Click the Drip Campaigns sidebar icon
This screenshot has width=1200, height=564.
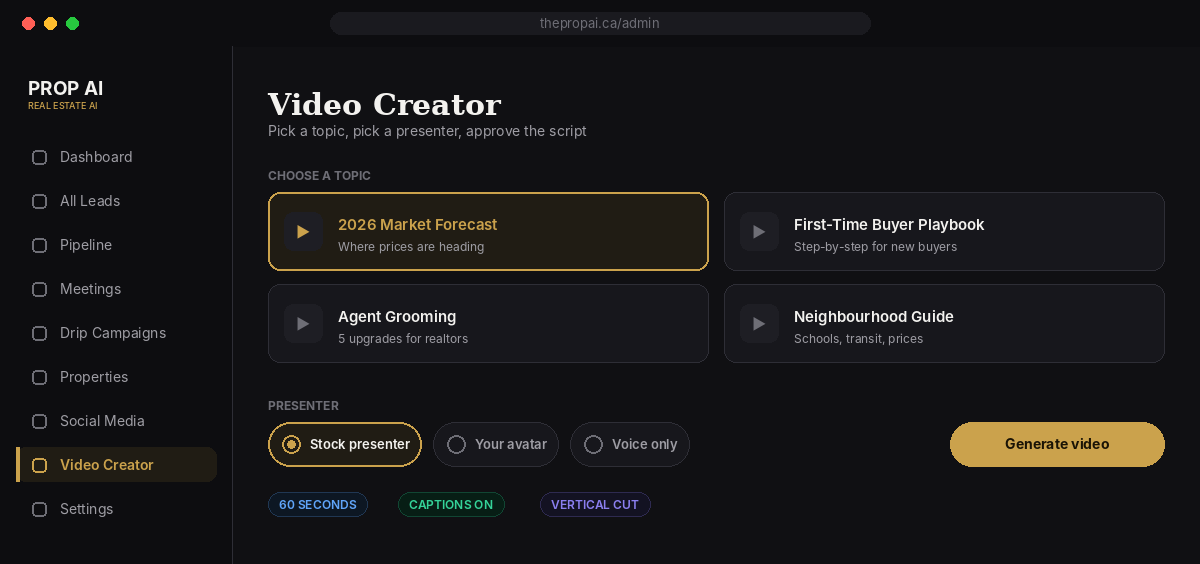40,333
